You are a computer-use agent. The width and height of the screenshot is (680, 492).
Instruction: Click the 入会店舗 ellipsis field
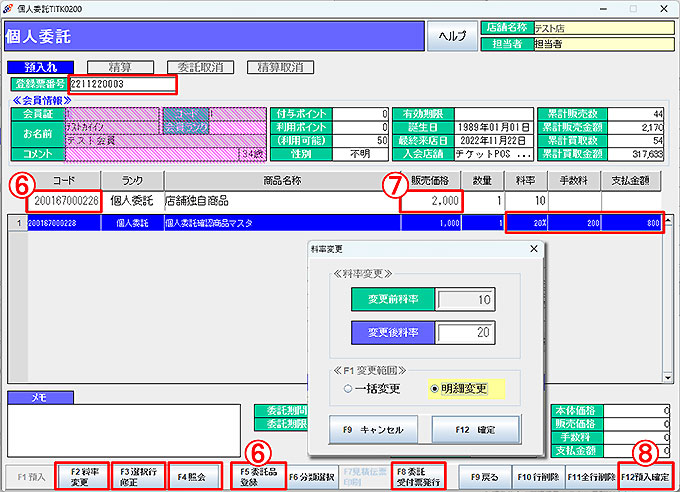click(494, 154)
